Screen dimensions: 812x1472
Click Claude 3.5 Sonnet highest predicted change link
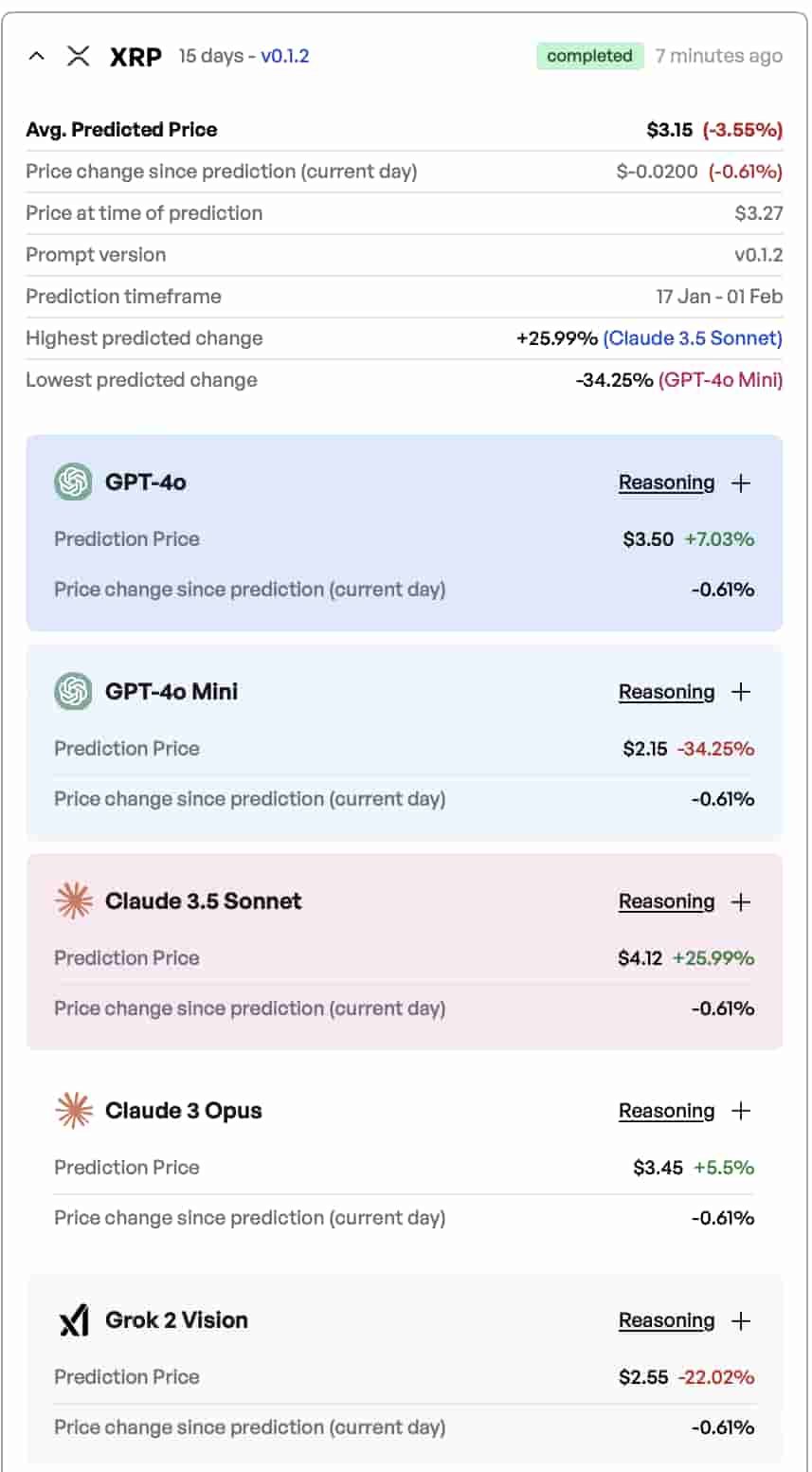tap(693, 338)
